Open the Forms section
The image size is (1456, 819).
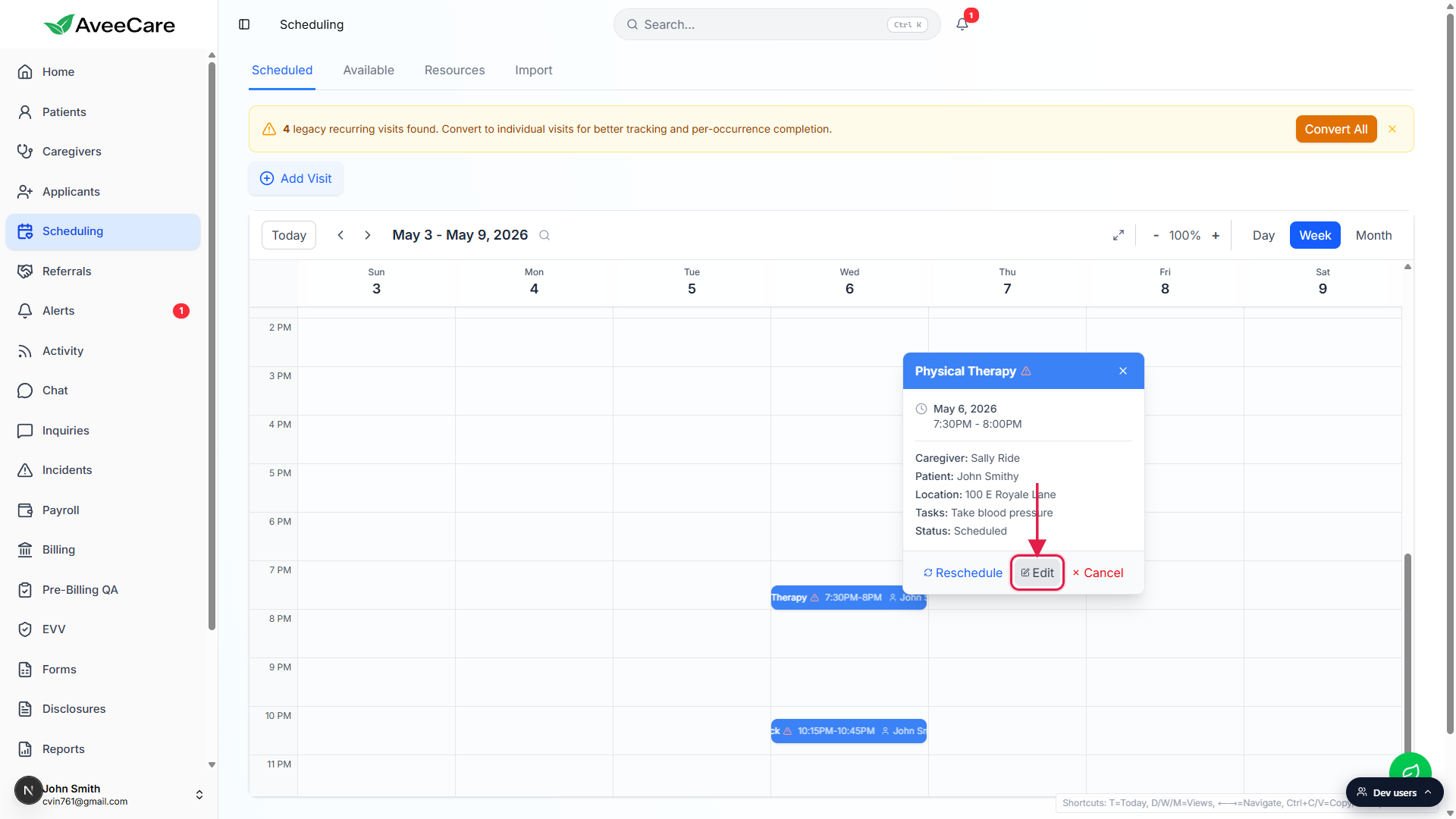point(103,670)
